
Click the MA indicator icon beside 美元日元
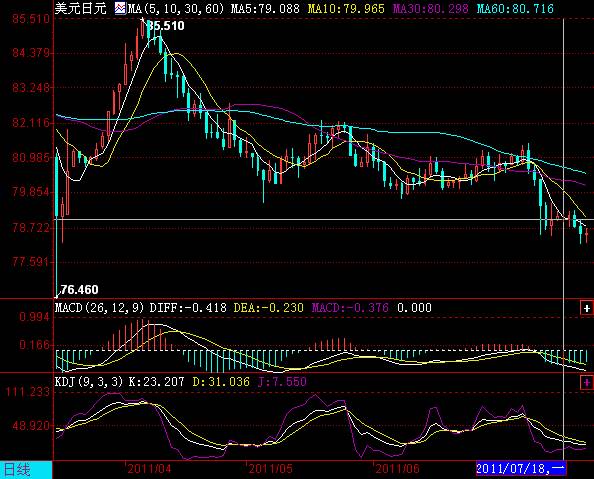pyautogui.click(x=120, y=8)
